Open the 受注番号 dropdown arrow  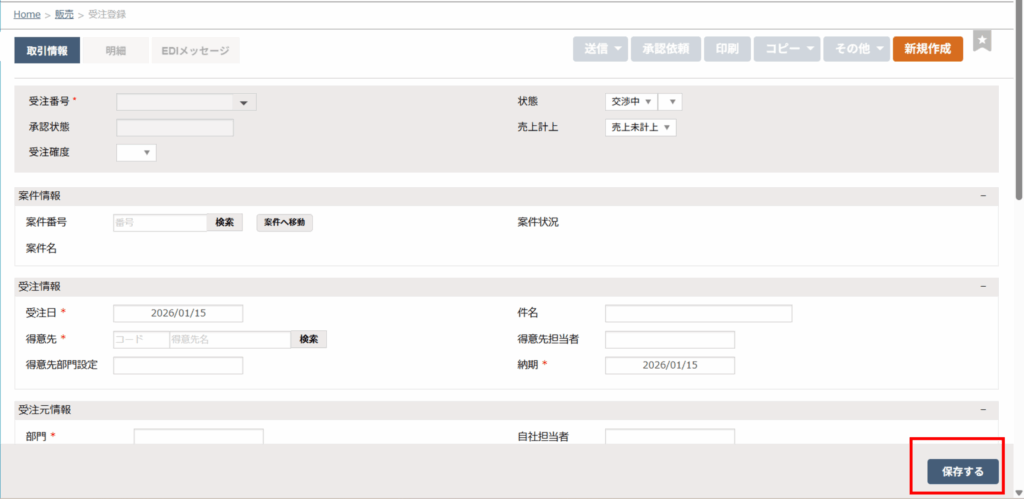(244, 102)
